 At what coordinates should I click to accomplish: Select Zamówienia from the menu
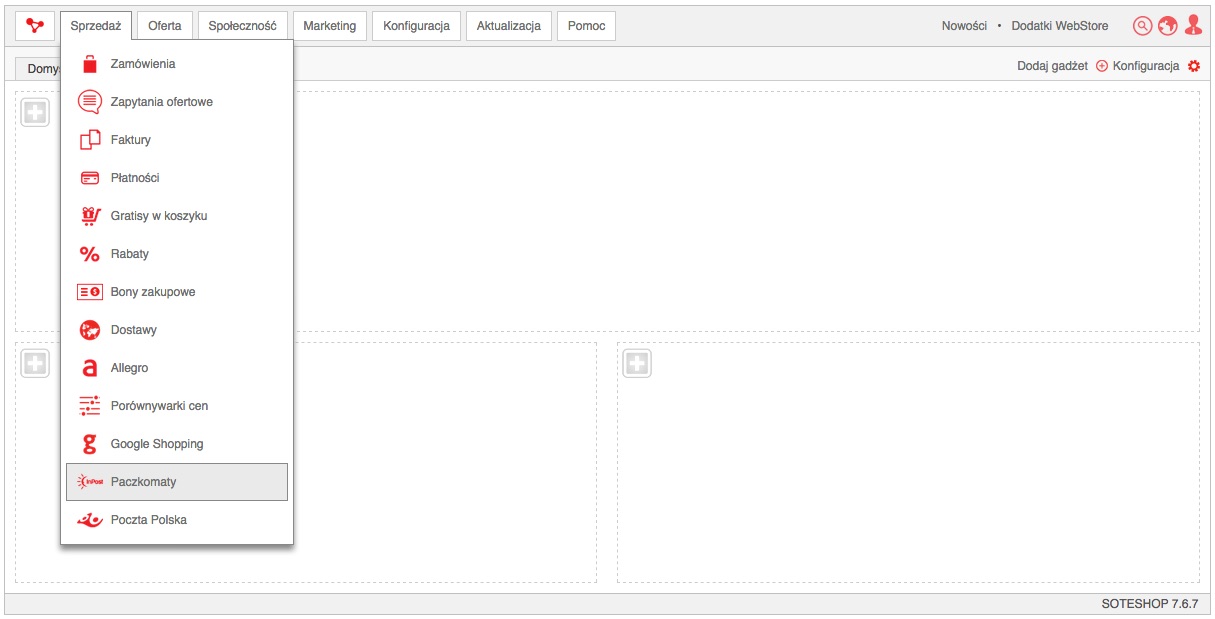pyautogui.click(x=177, y=64)
